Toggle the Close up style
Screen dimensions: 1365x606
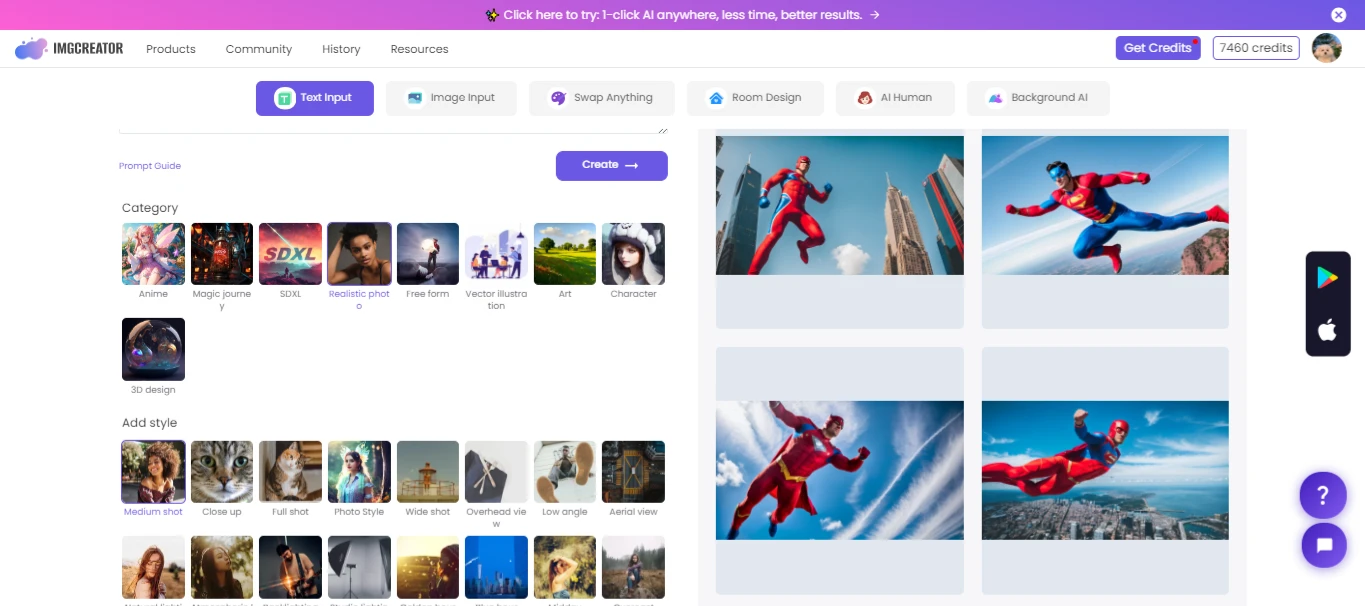(222, 472)
